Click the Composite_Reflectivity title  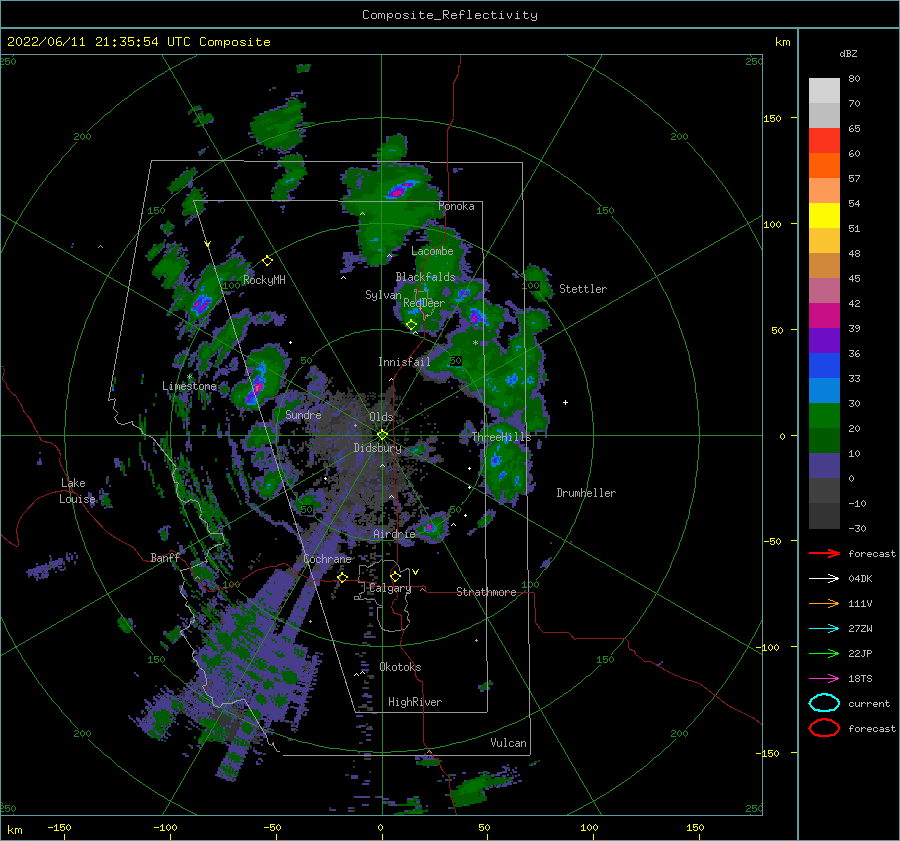(450, 15)
